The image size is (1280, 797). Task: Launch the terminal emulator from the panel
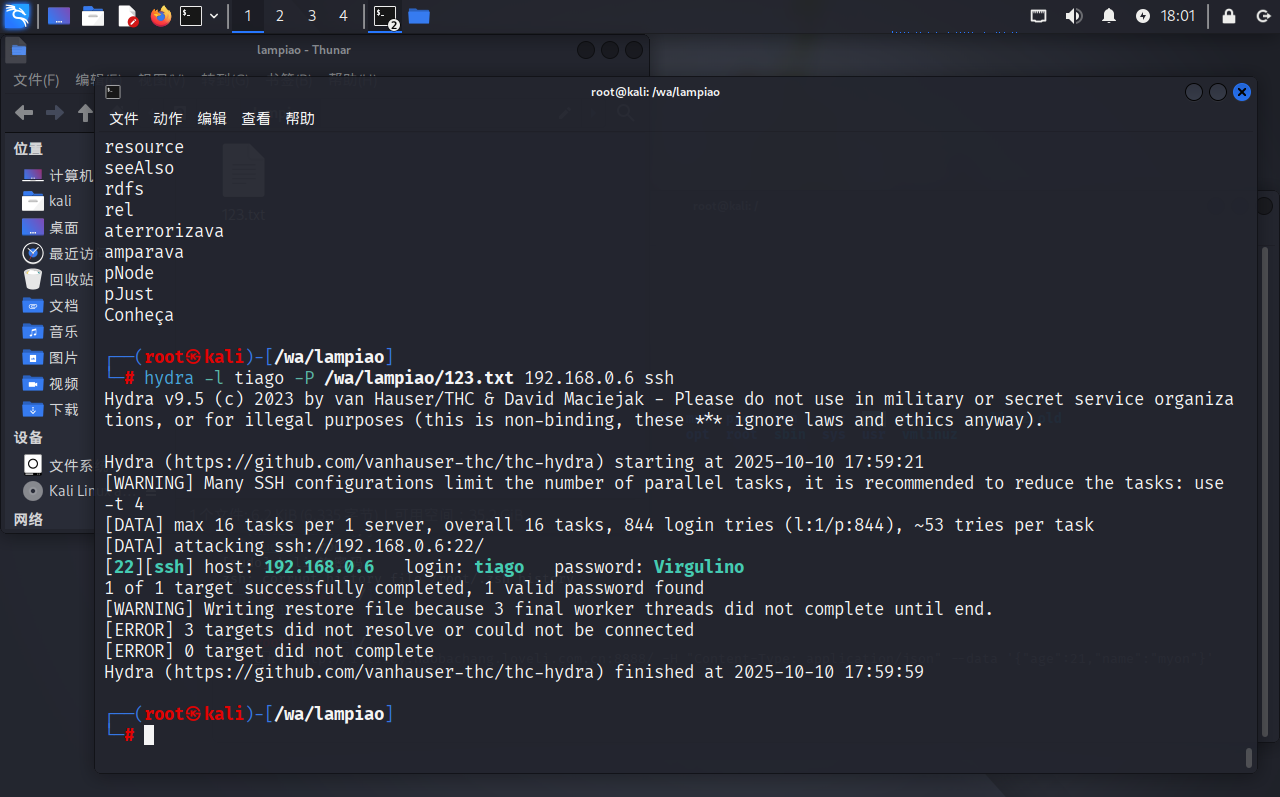click(x=191, y=16)
